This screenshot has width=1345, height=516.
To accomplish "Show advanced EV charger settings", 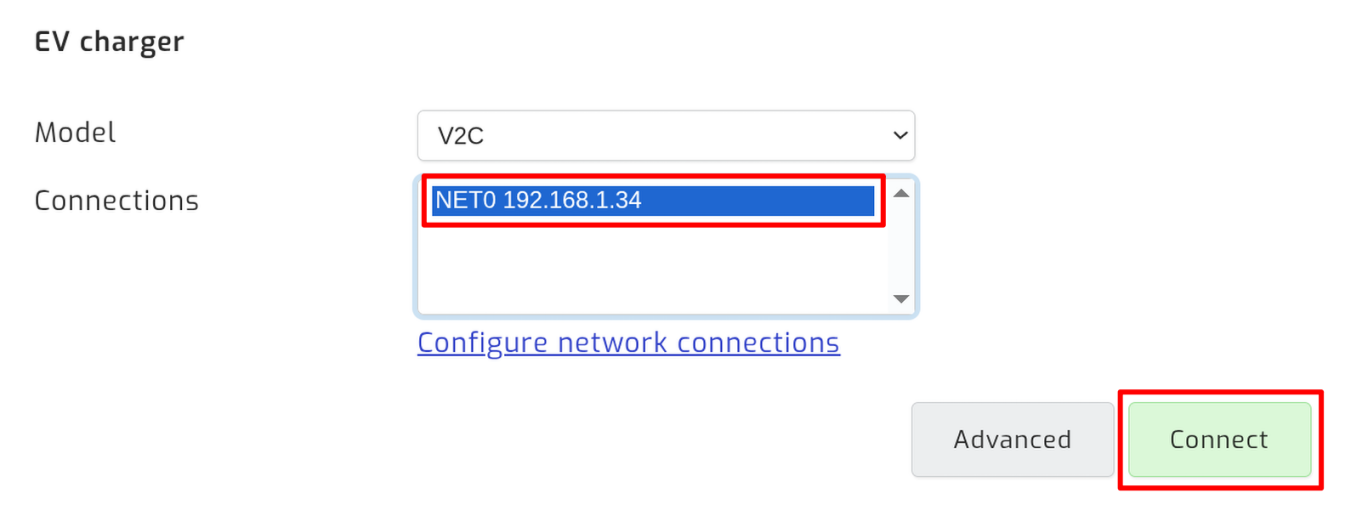I will (x=1012, y=440).
